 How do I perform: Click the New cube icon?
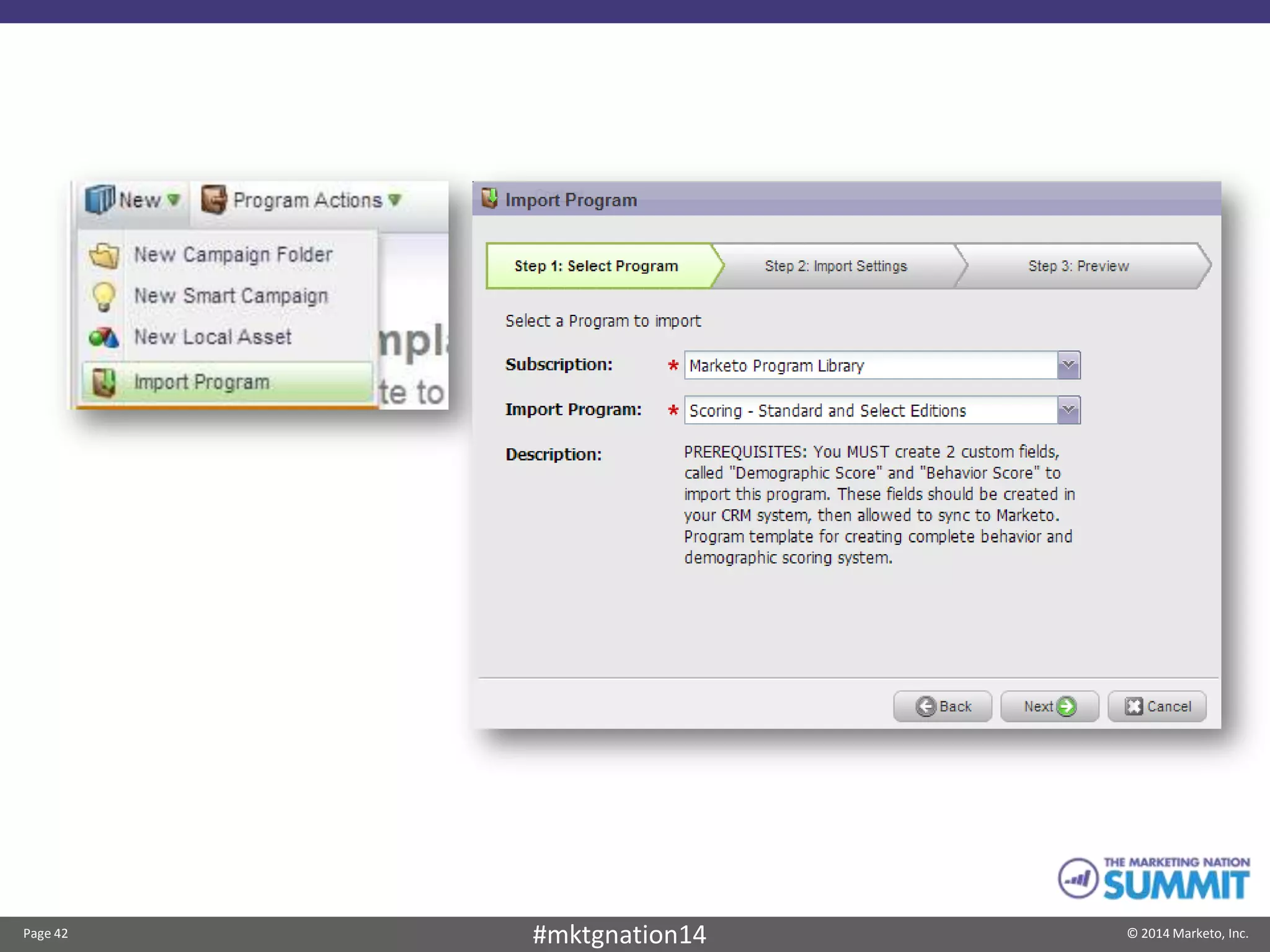coord(99,199)
